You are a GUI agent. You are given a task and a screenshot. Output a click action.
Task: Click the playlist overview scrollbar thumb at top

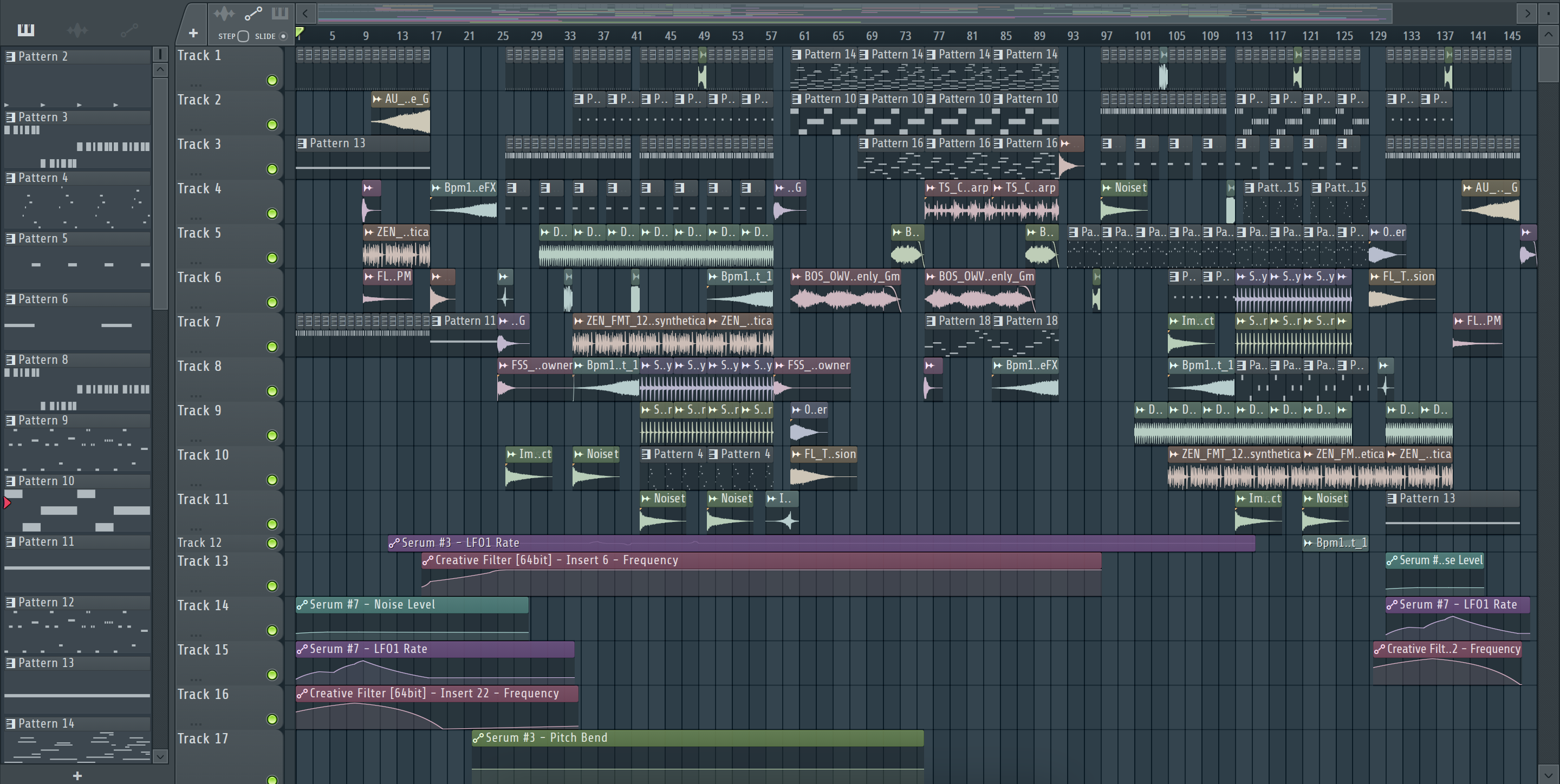point(855,12)
